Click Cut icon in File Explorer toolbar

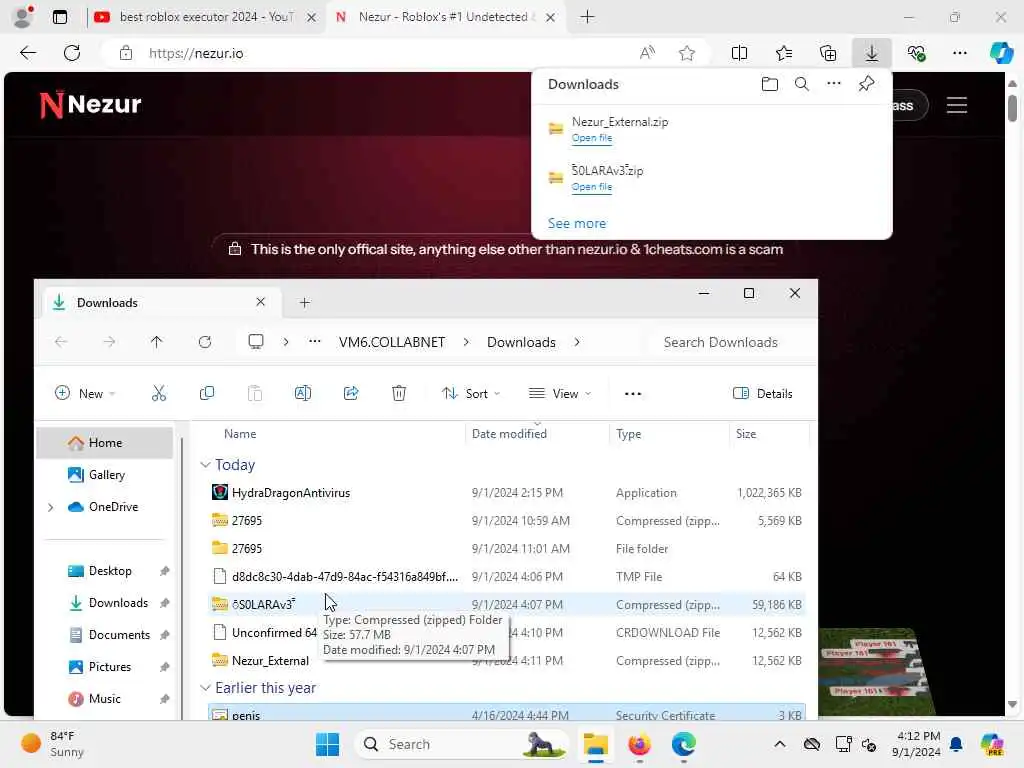pos(159,393)
